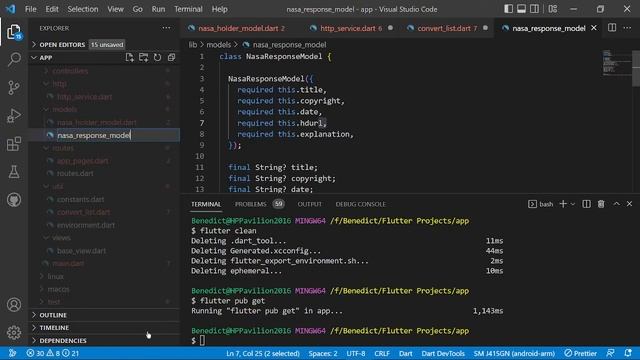Open Customize Layout options
The image size is (640, 360).
(553, 9)
